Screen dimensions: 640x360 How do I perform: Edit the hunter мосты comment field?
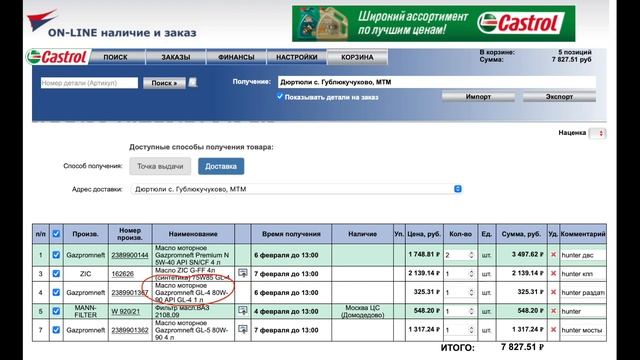point(583,330)
